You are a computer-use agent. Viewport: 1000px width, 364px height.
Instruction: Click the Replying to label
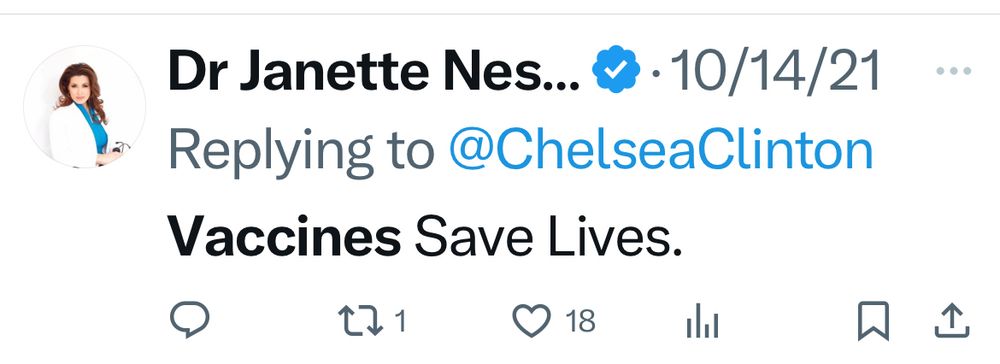[302, 153]
